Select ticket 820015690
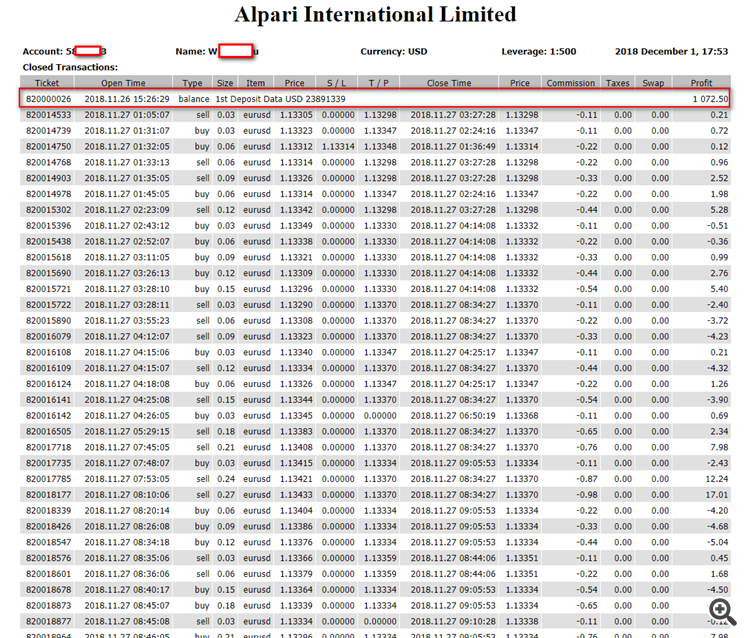 click(x=48, y=273)
